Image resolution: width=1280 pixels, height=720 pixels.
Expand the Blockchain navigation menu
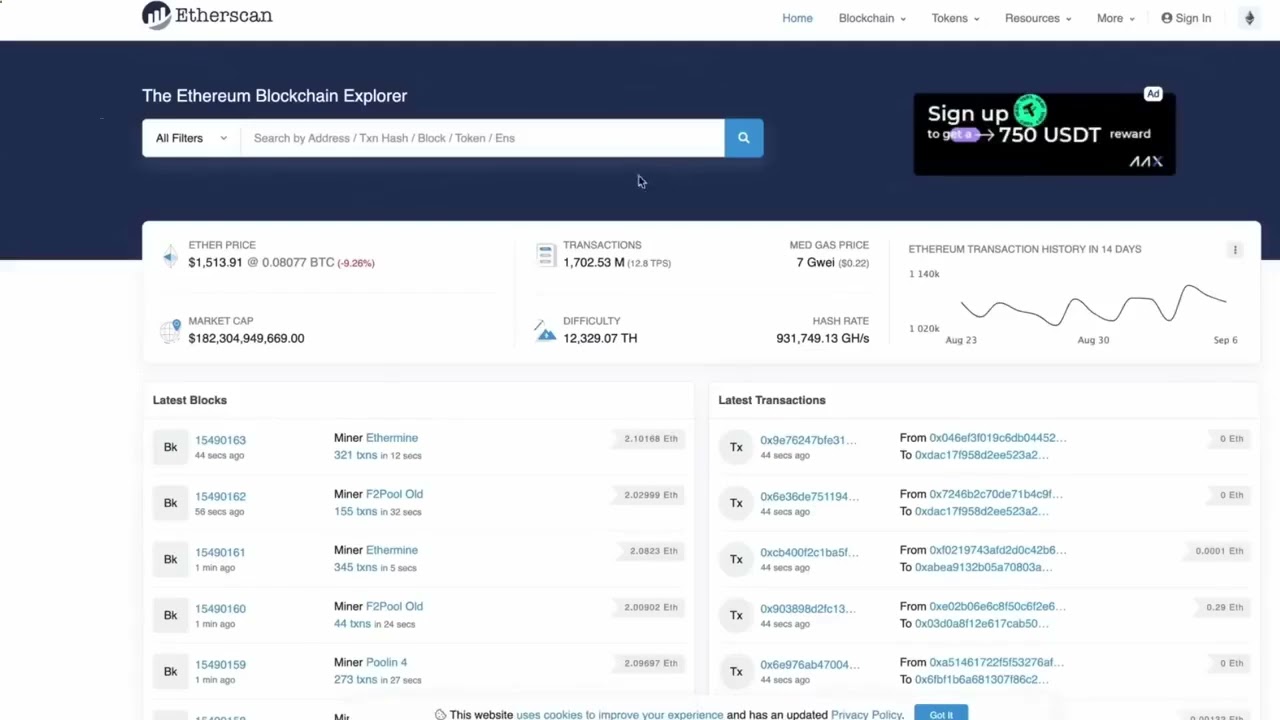click(866, 17)
